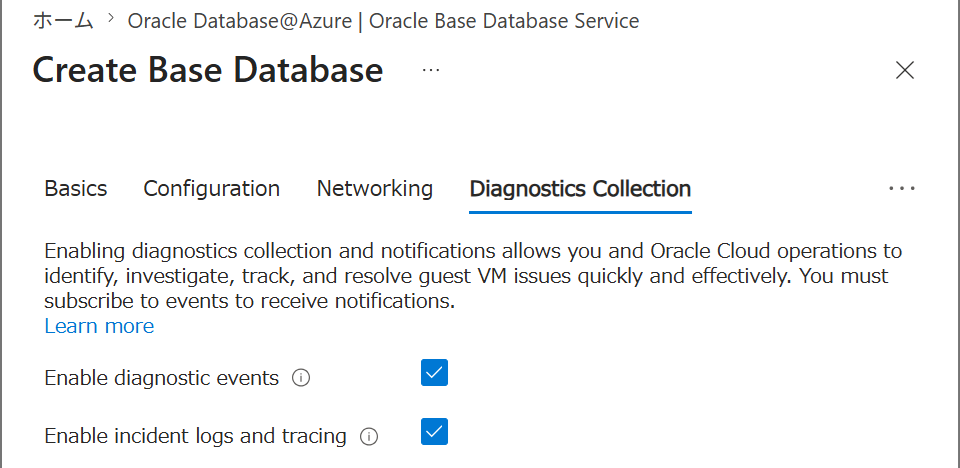
Task: Open the Configuration tab
Action: coord(212,189)
